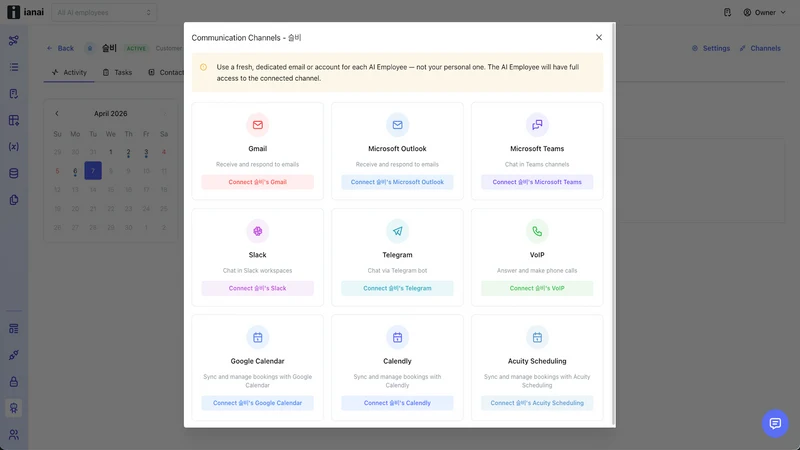Click the warning info icon in banner
The height and width of the screenshot is (450, 800).
click(x=204, y=67)
